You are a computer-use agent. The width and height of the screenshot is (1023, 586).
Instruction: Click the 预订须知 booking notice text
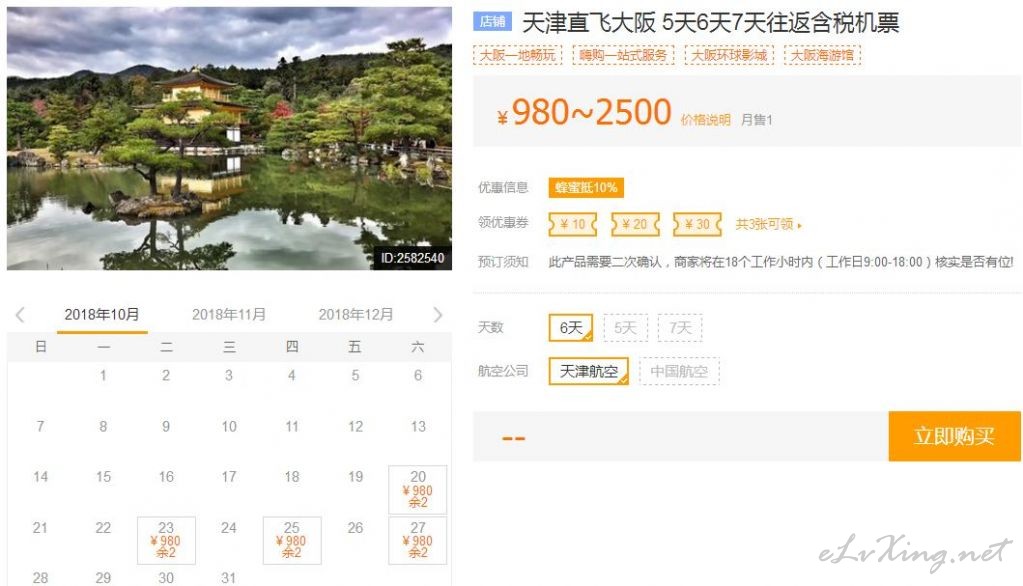click(503, 262)
